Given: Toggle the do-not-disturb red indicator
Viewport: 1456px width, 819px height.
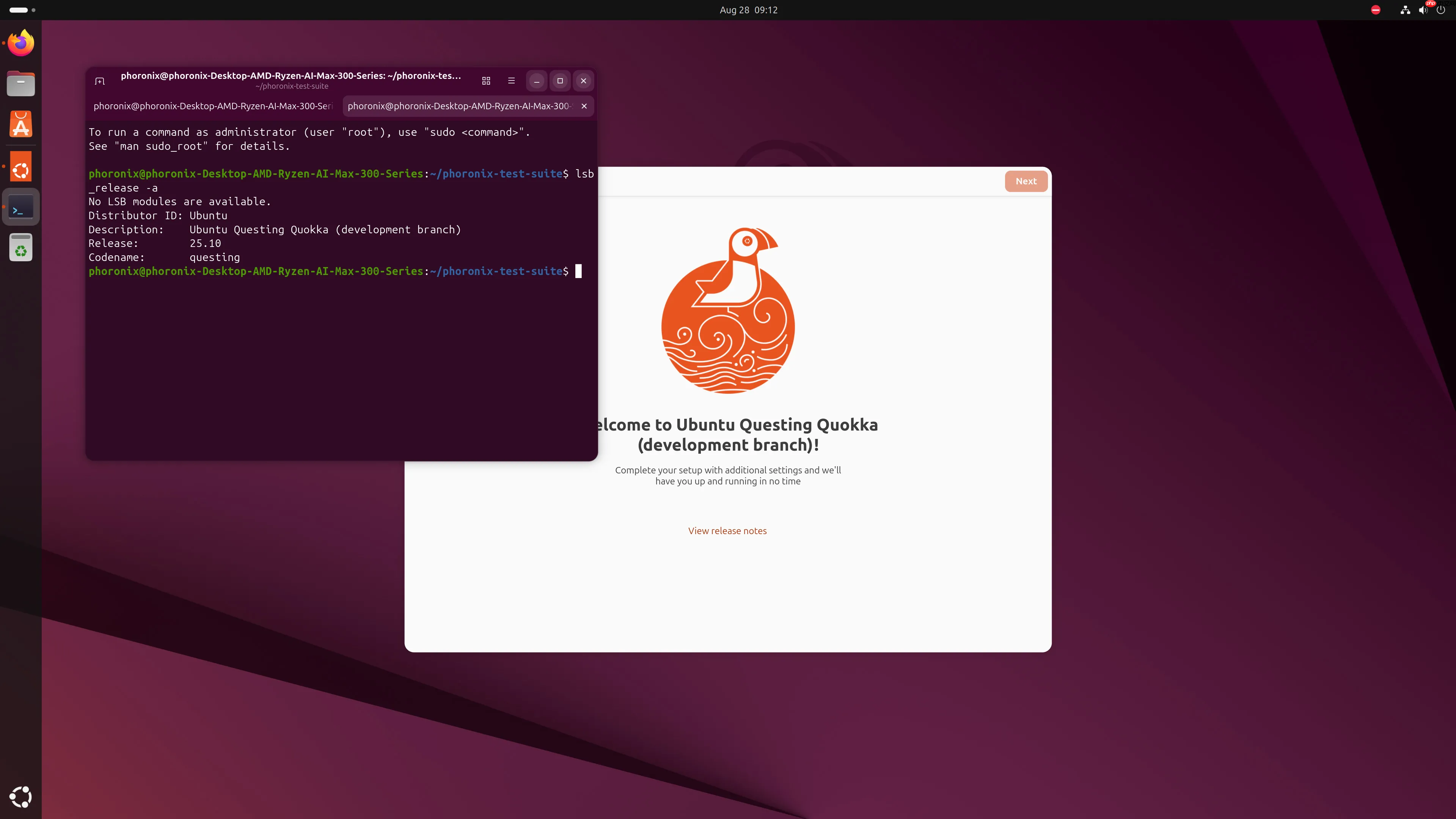Looking at the screenshot, I should point(1376,9).
